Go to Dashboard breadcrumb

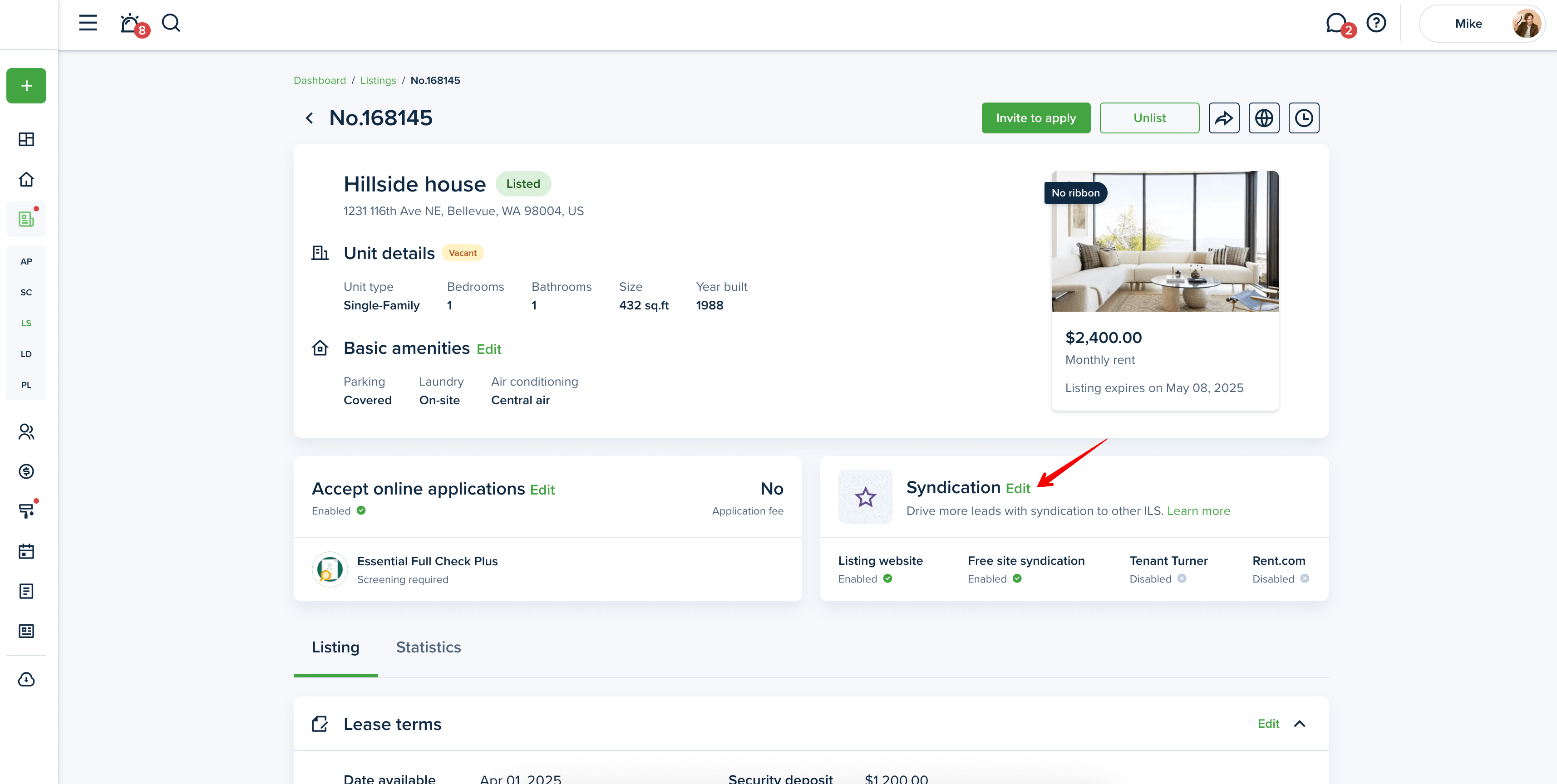320,80
